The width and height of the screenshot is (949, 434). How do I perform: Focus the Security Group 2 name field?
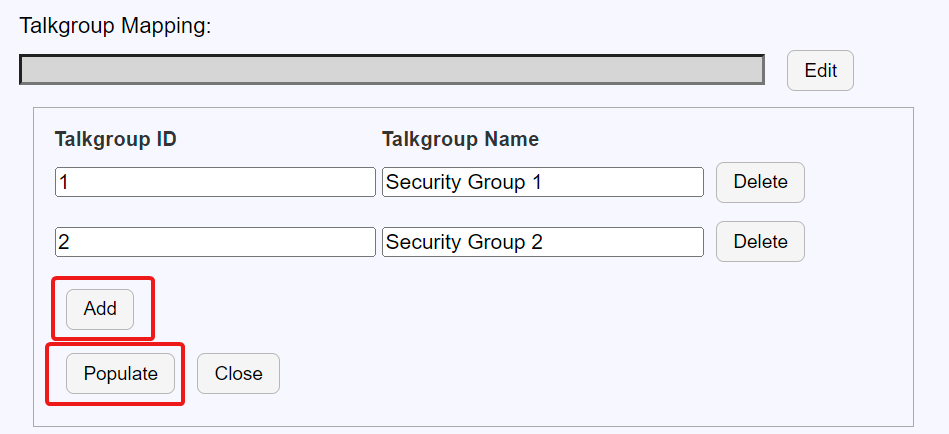point(542,242)
